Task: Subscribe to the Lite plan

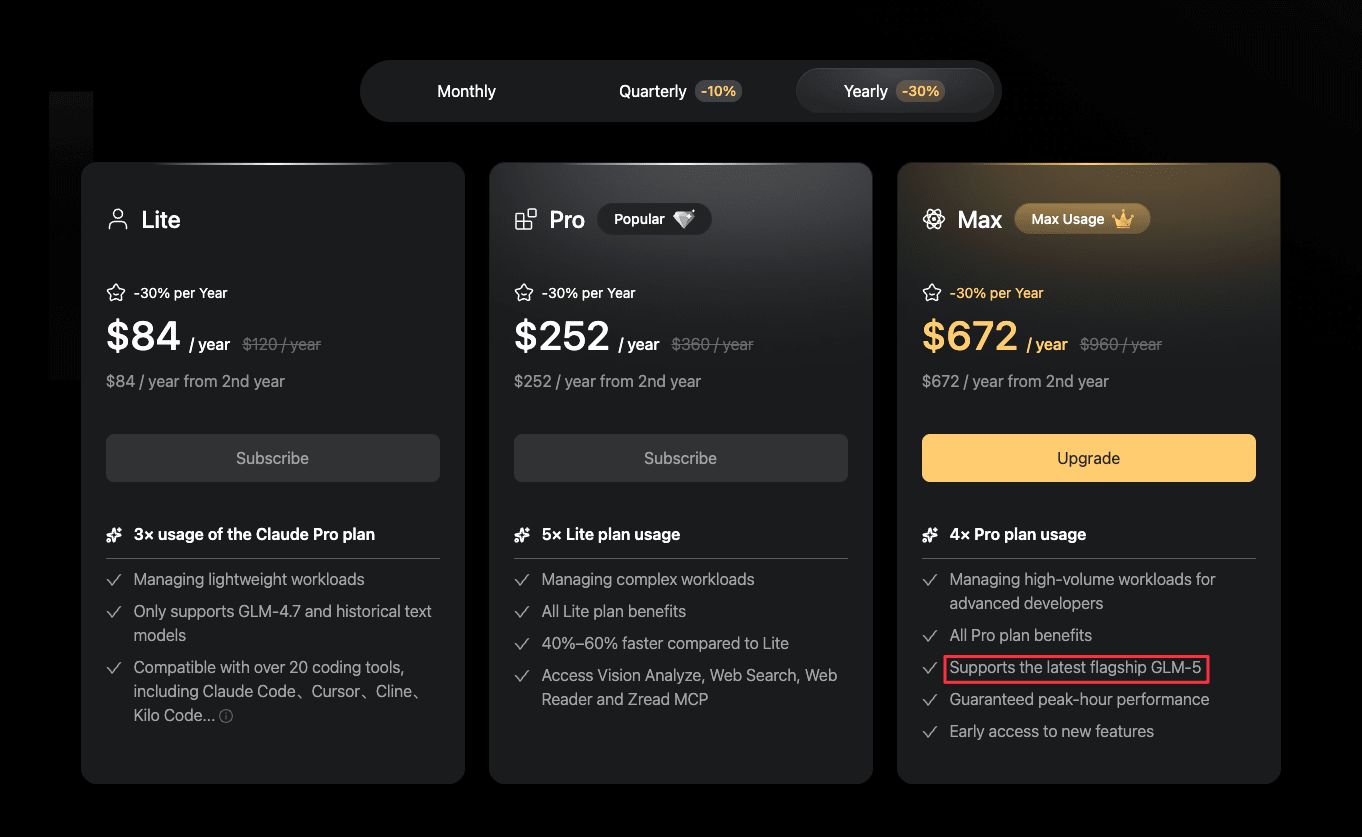Action: (x=272, y=458)
